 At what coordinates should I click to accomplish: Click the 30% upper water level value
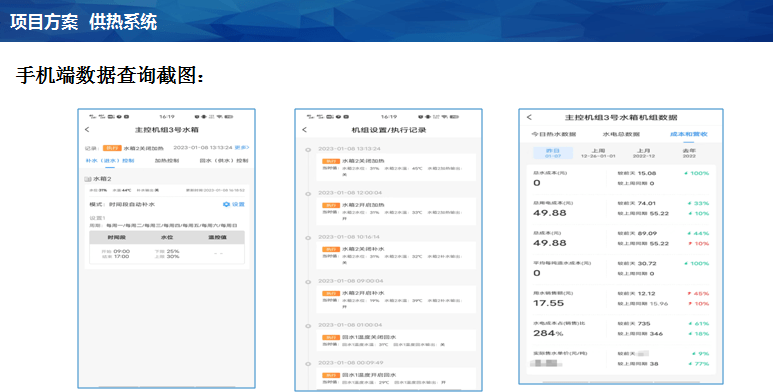[173, 256]
